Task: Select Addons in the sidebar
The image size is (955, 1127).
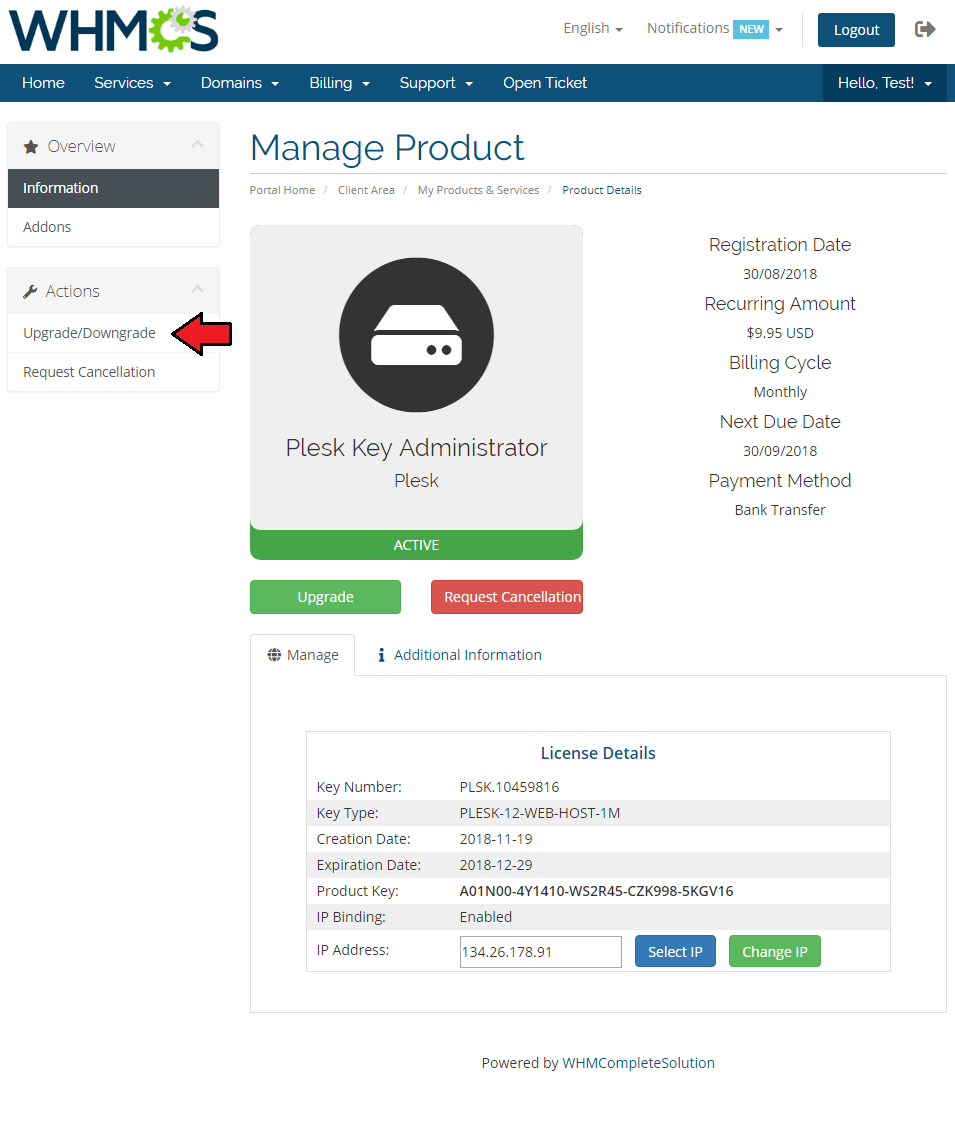Action: click(x=114, y=227)
